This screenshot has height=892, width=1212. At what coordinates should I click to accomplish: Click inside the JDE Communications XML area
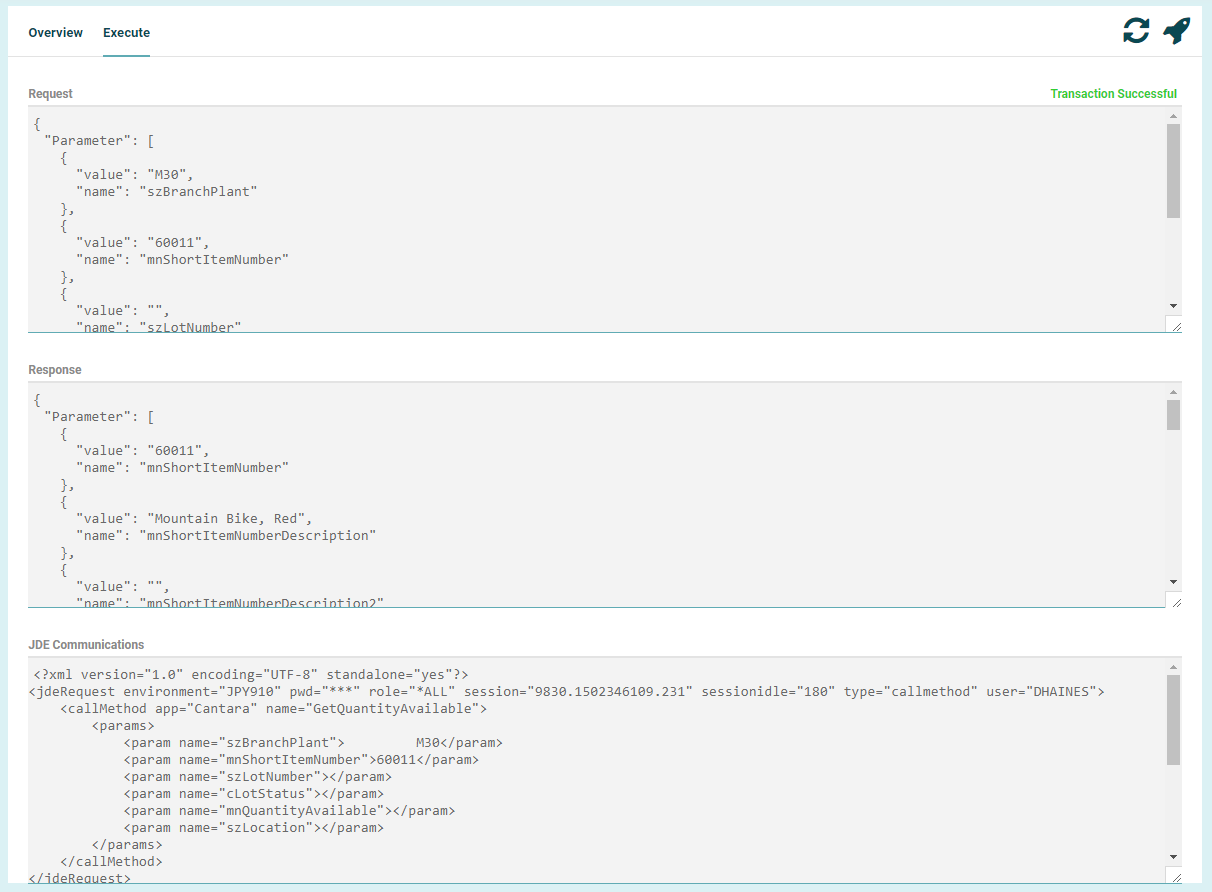pyautogui.click(x=600, y=770)
